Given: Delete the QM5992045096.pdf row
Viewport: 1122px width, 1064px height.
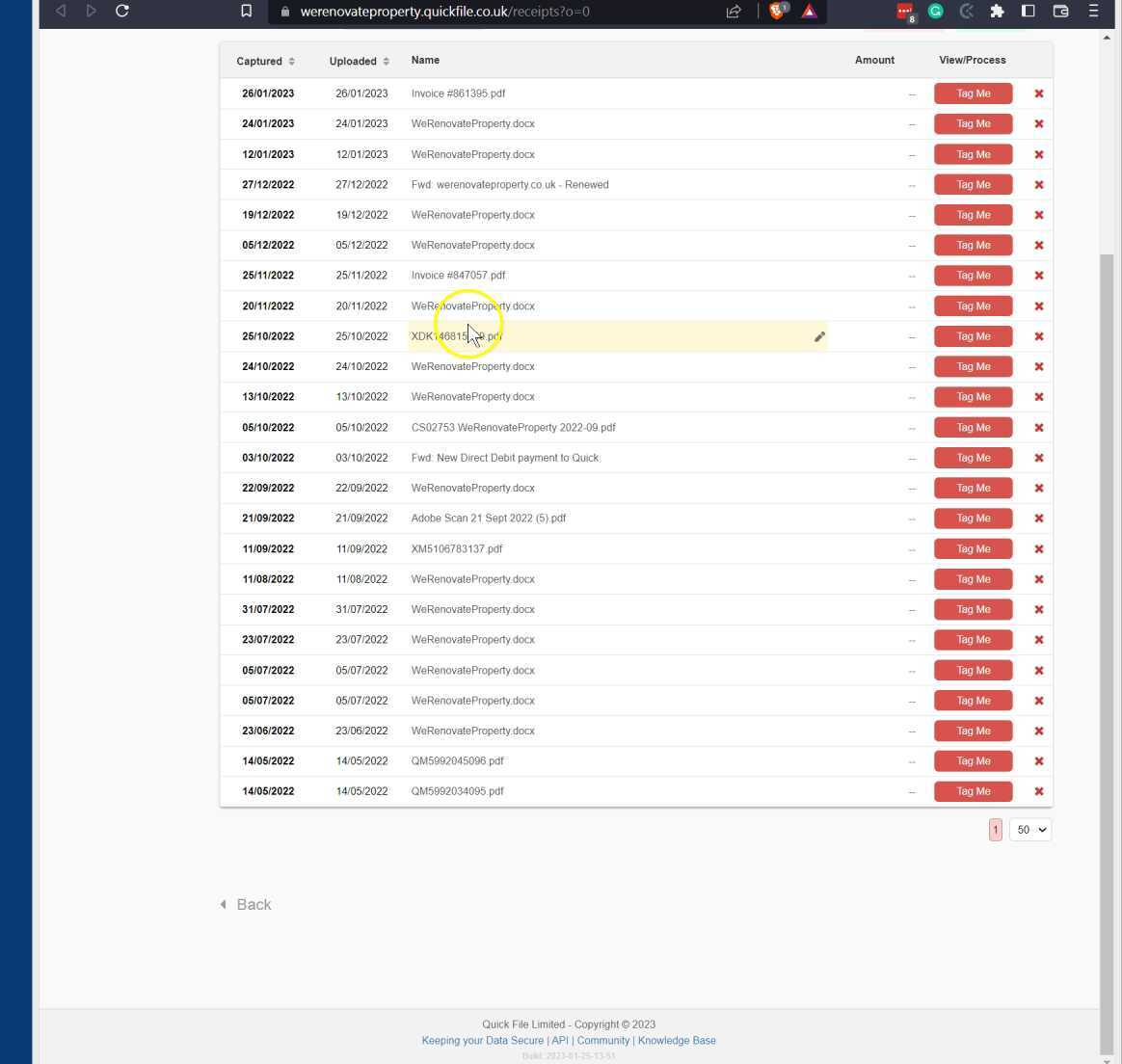Looking at the screenshot, I should pos(1039,761).
